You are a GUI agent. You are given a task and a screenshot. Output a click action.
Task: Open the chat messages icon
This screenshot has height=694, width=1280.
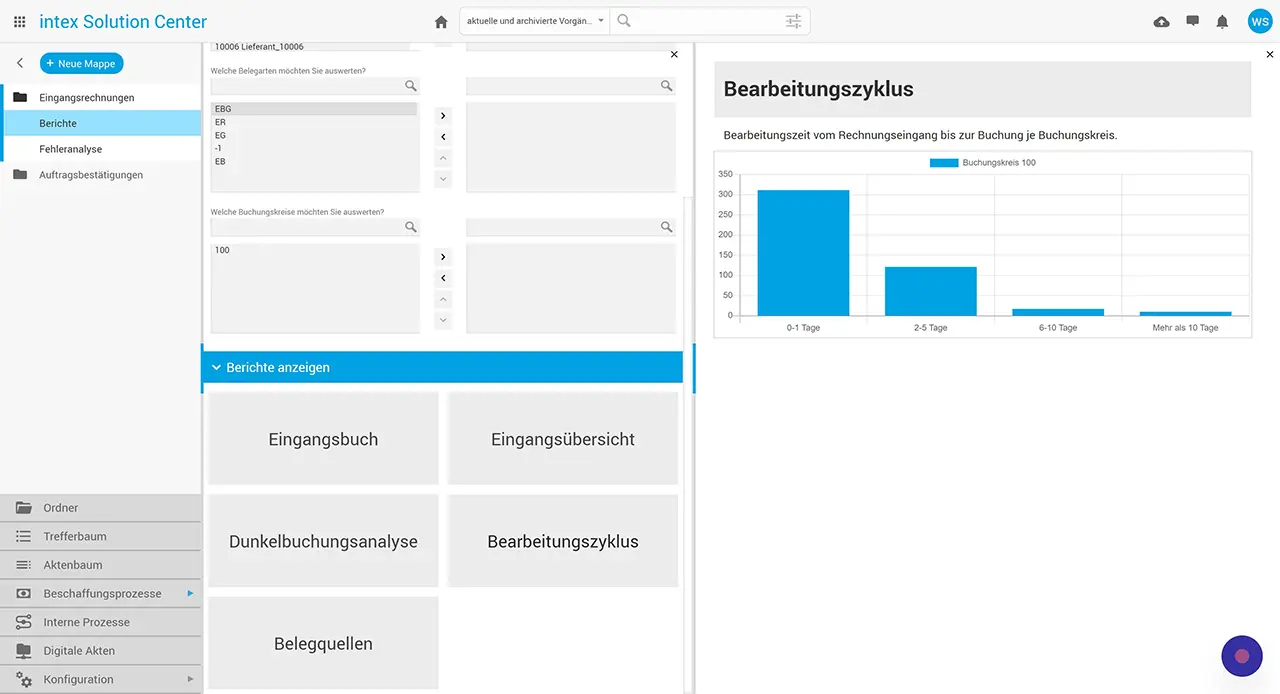tap(1192, 21)
